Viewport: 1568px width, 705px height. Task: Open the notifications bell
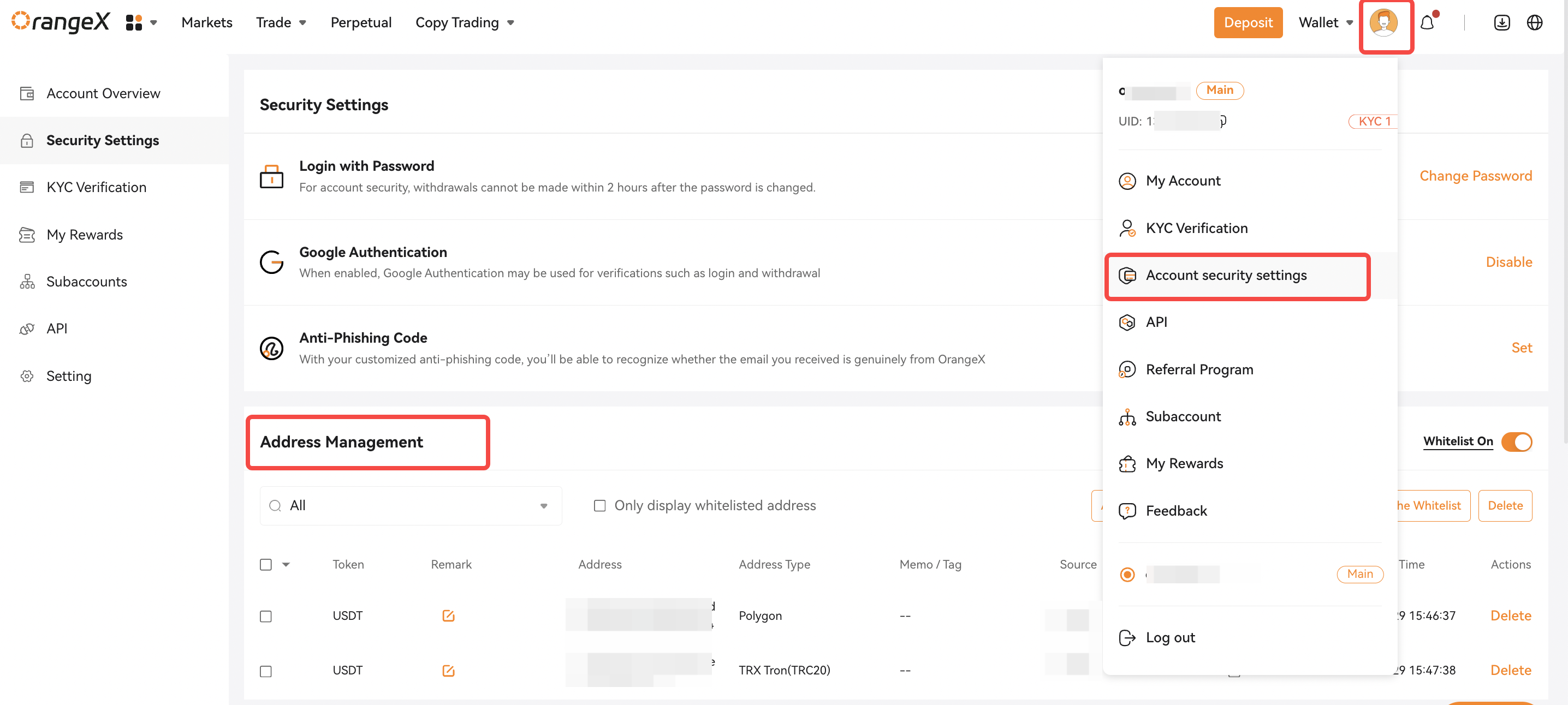1427,23
